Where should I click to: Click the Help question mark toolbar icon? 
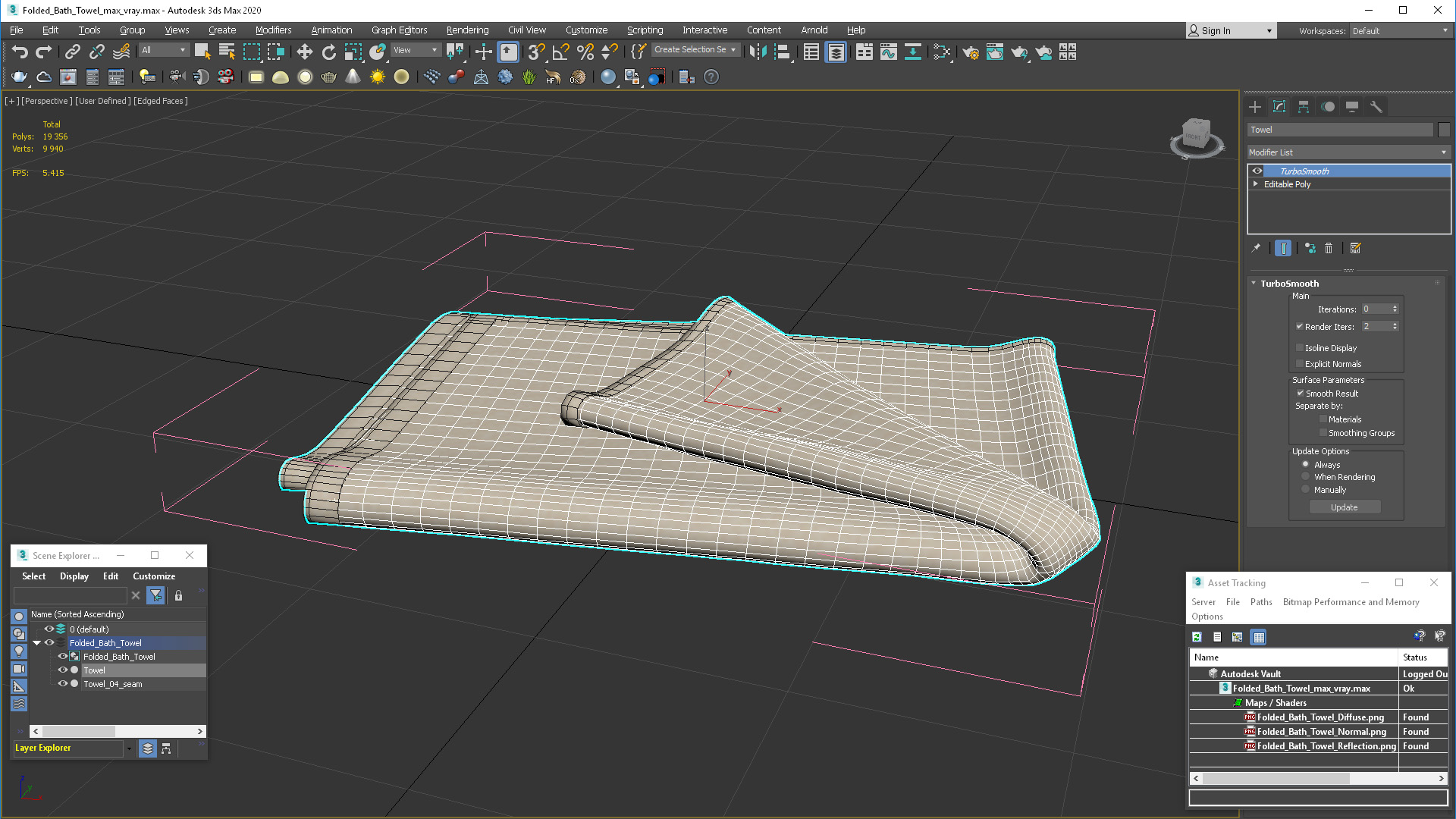(711, 77)
